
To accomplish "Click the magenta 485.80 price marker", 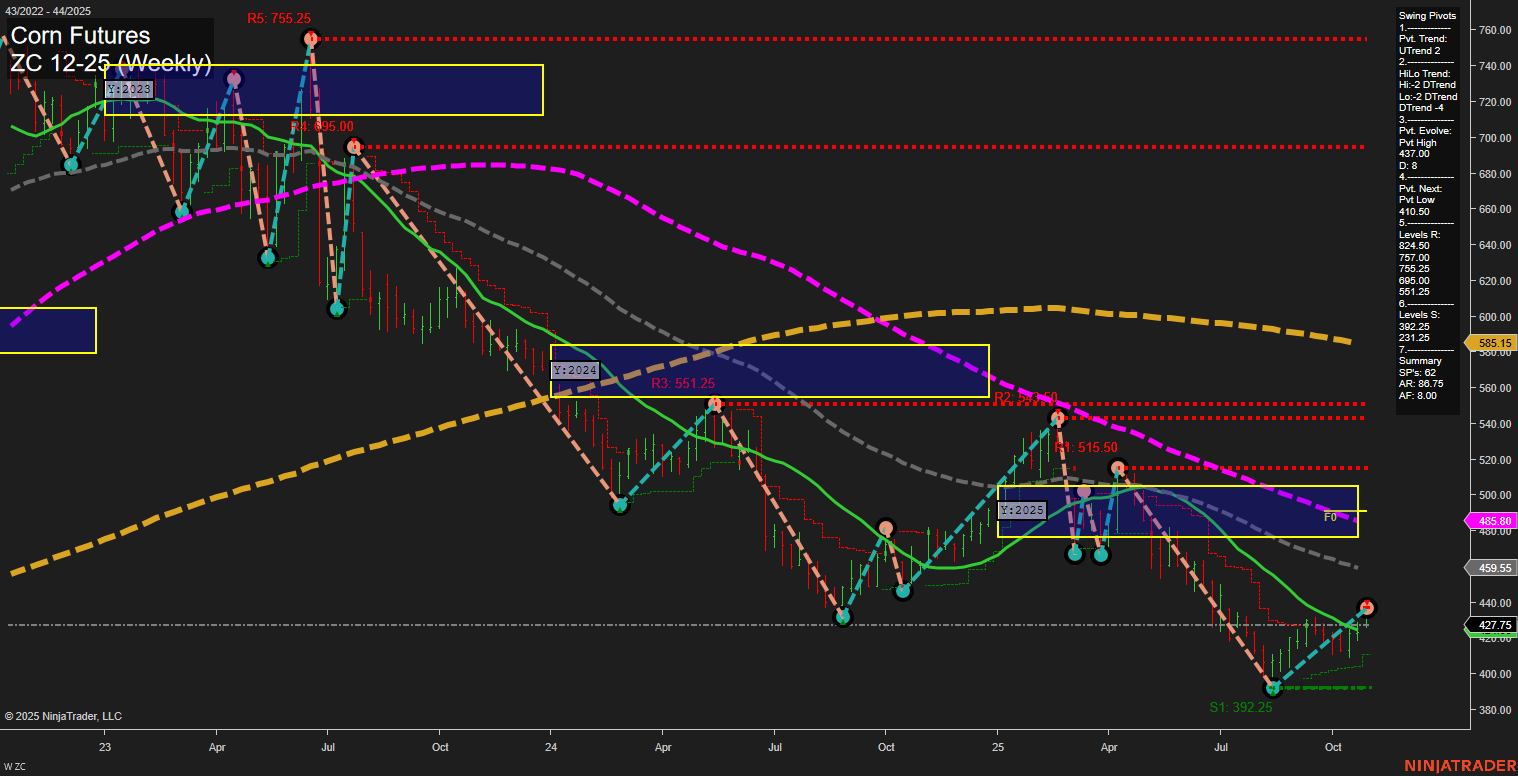I will tap(1490, 521).
